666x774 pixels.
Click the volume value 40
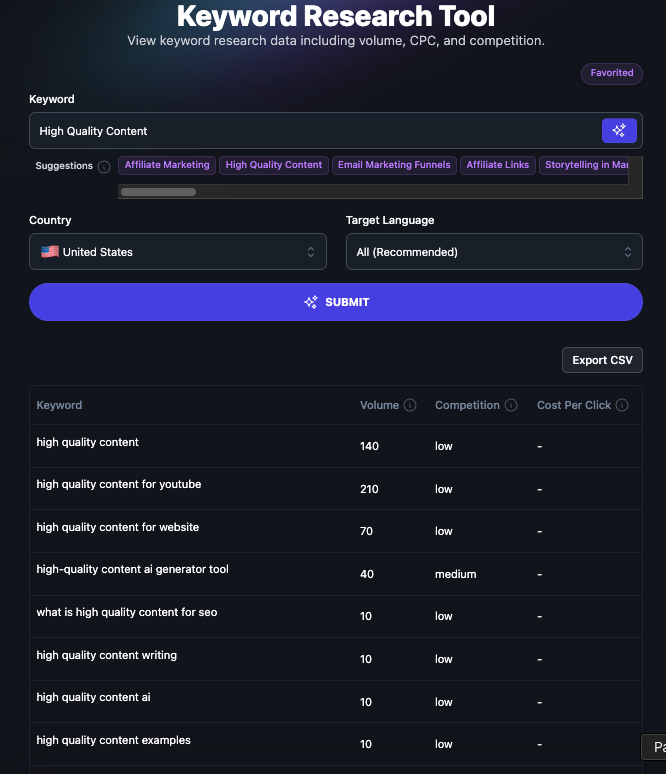point(367,574)
